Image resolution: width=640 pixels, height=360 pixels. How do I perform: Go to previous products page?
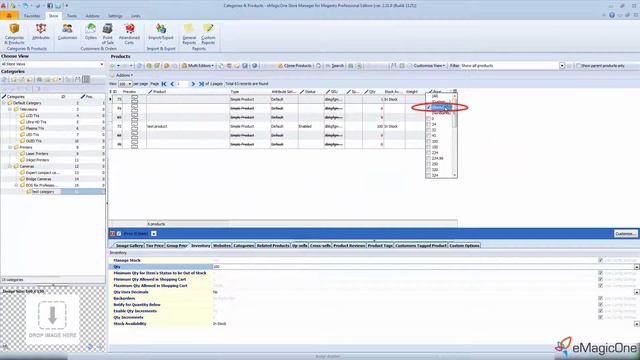point(172,84)
